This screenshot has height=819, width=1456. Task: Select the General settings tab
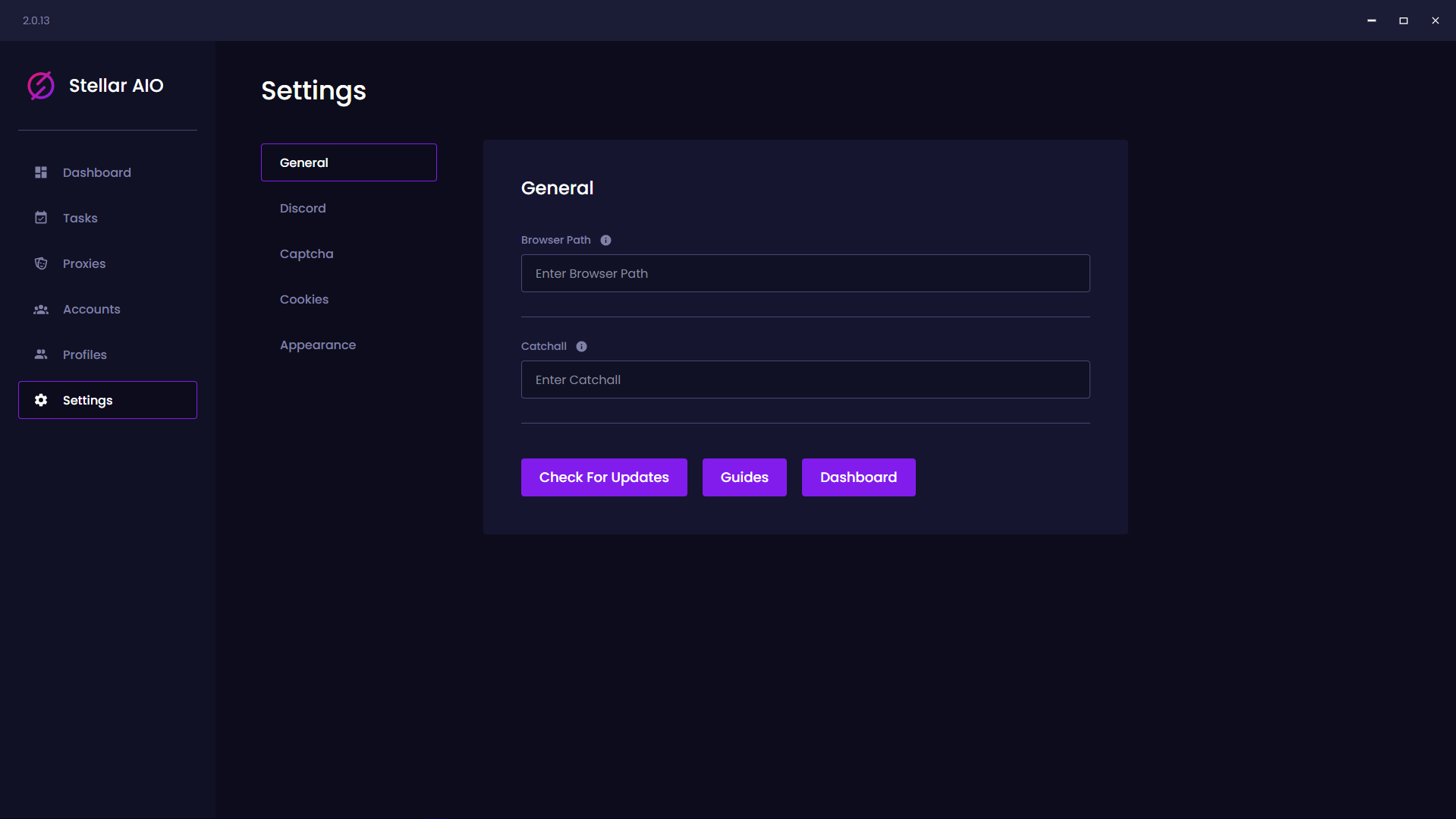point(348,162)
